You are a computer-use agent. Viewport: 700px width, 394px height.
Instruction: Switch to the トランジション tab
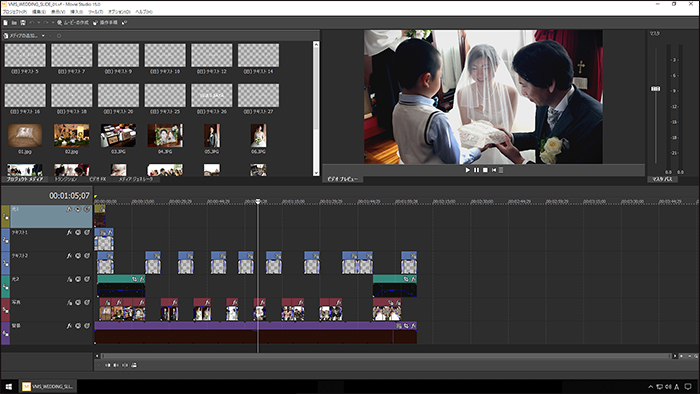[x=66, y=179]
